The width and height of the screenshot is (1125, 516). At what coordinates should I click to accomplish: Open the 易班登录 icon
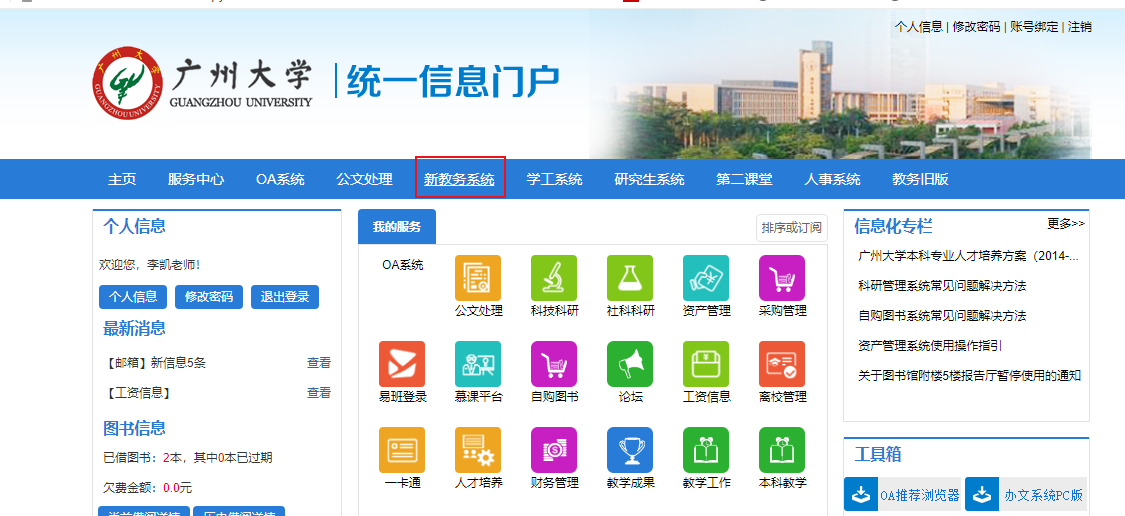pos(402,364)
